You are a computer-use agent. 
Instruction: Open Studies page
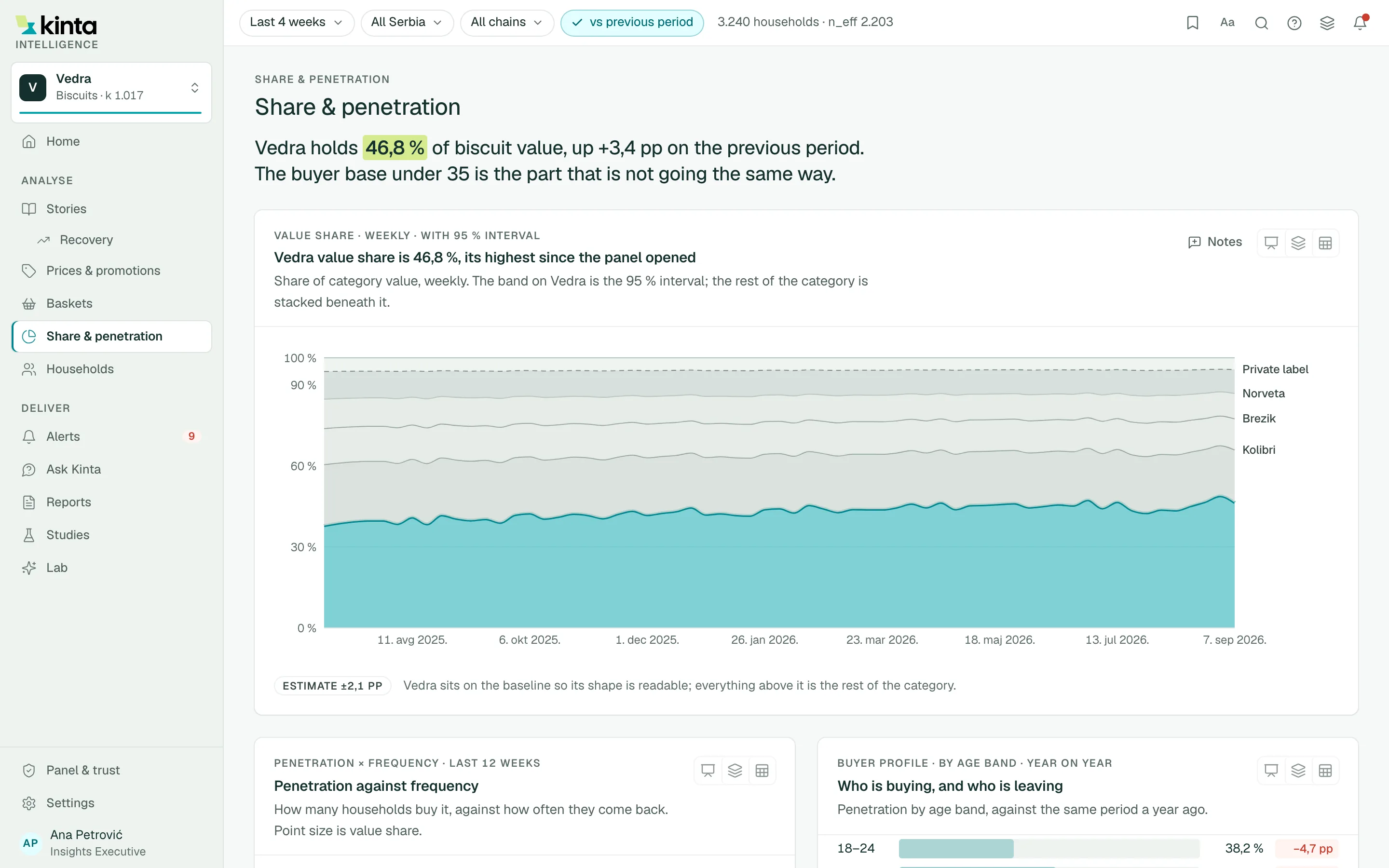pos(111,535)
